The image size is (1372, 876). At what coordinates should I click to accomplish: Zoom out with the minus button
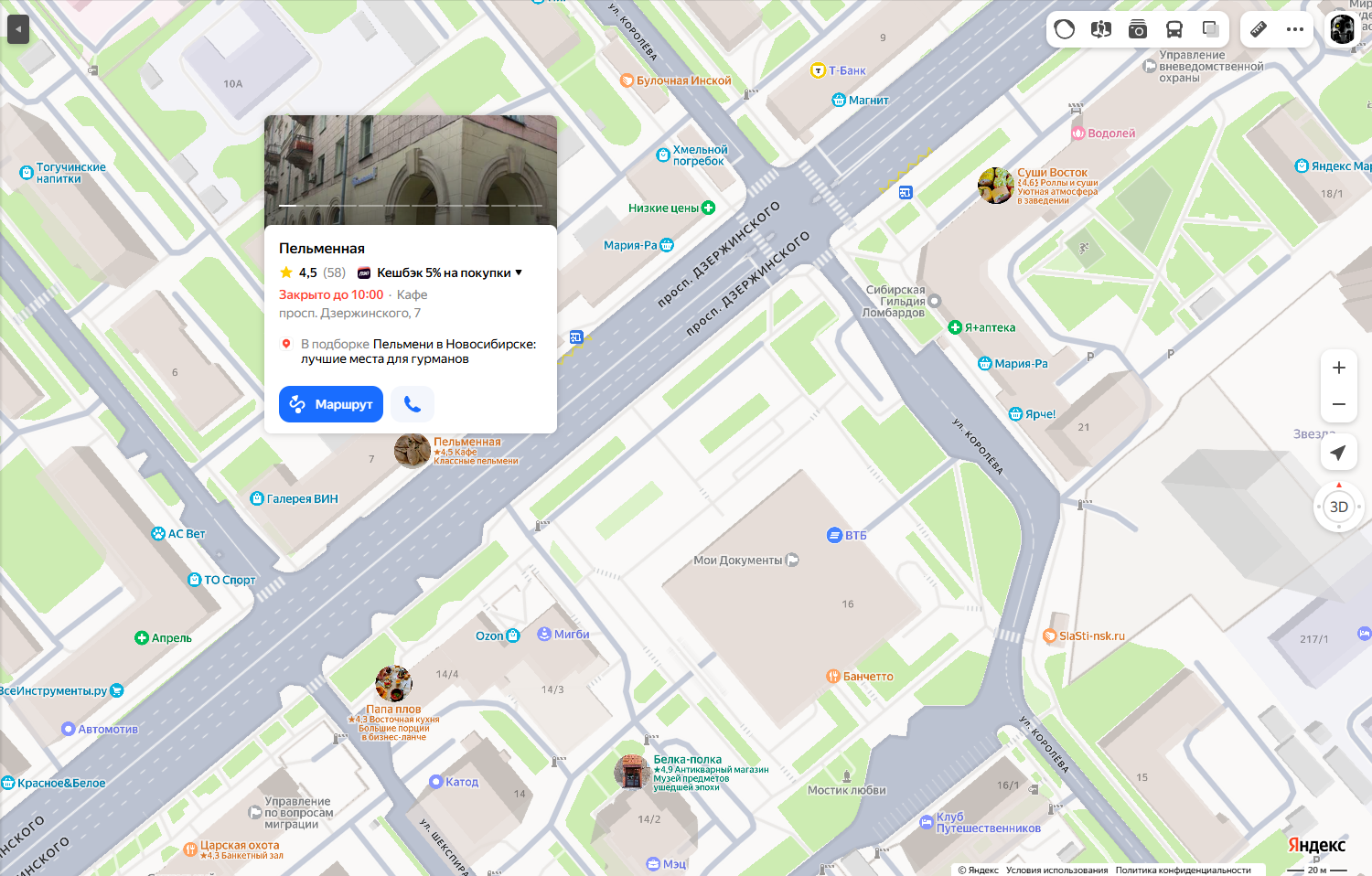click(1339, 404)
